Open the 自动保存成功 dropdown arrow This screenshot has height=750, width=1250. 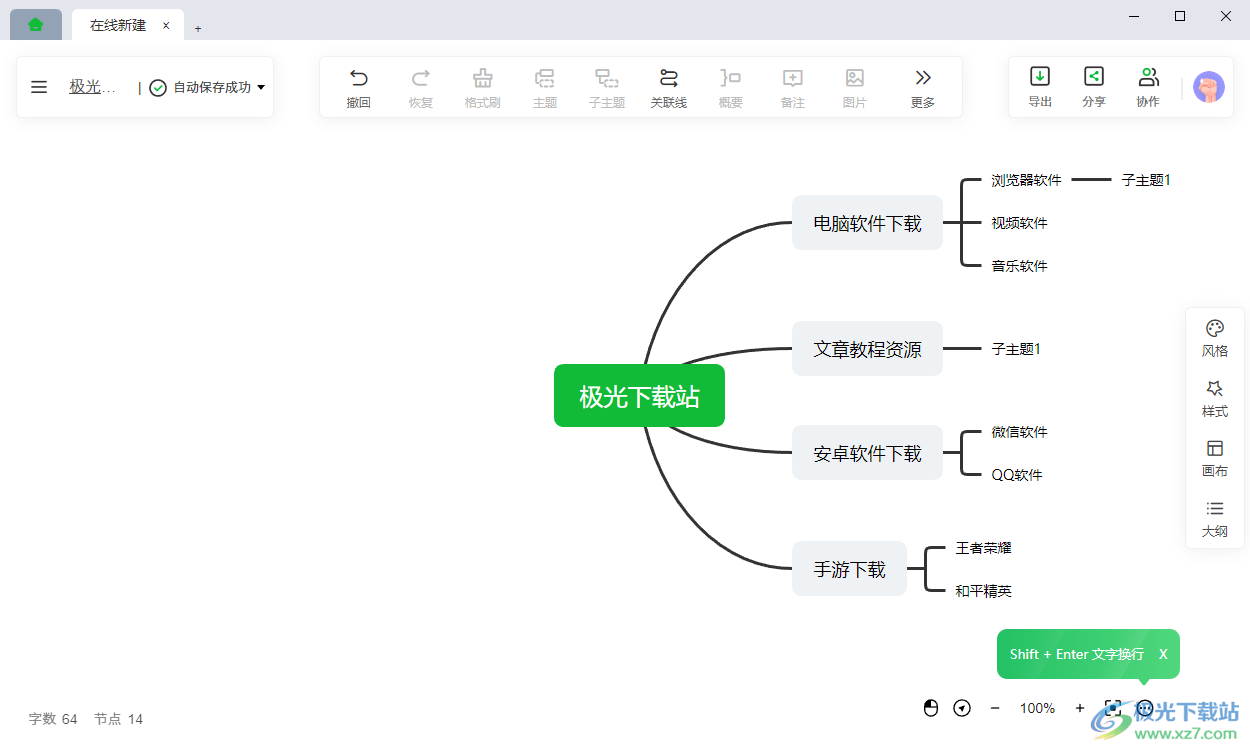pyautogui.click(x=261, y=87)
